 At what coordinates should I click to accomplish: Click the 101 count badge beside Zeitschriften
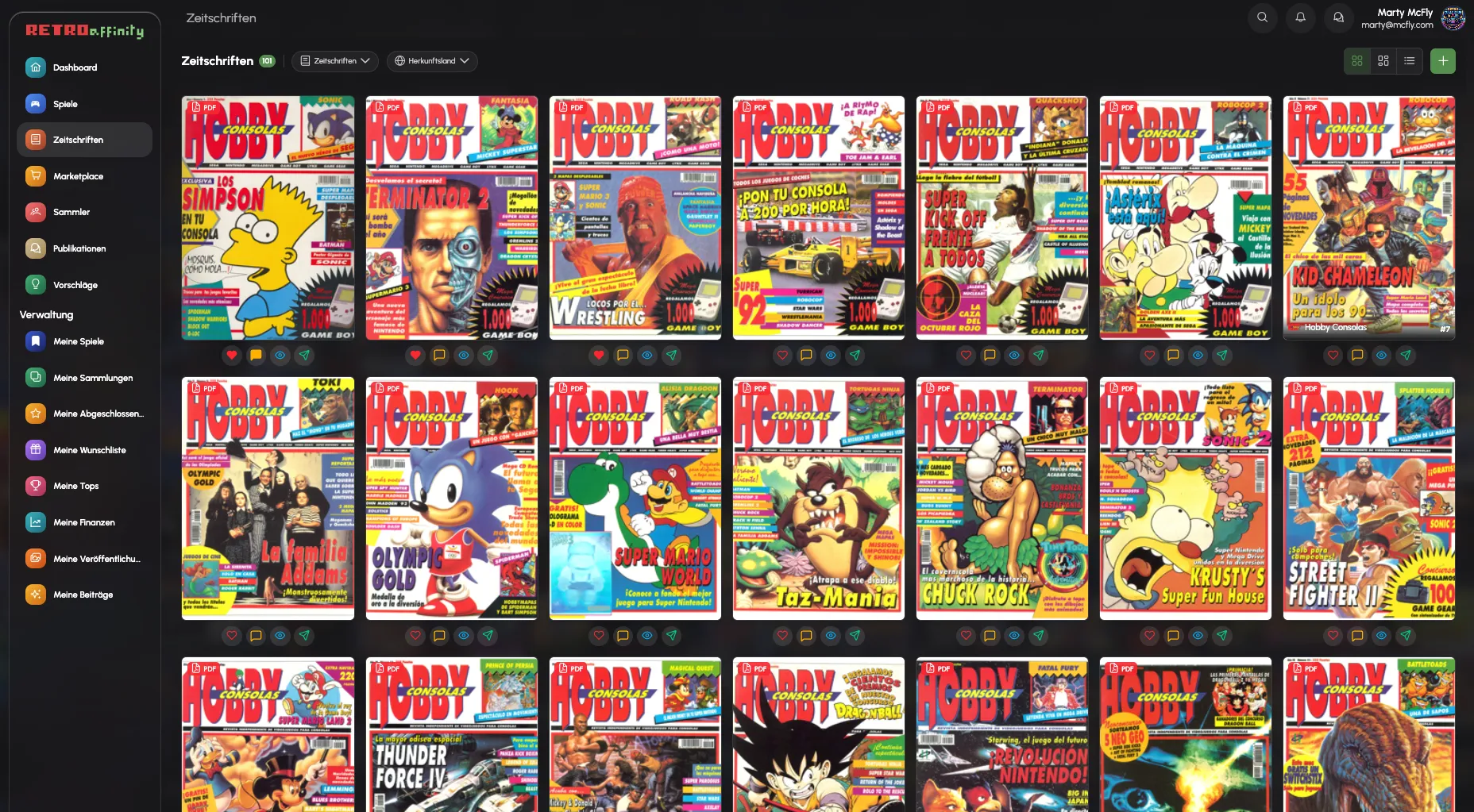(x=267, y=61)
